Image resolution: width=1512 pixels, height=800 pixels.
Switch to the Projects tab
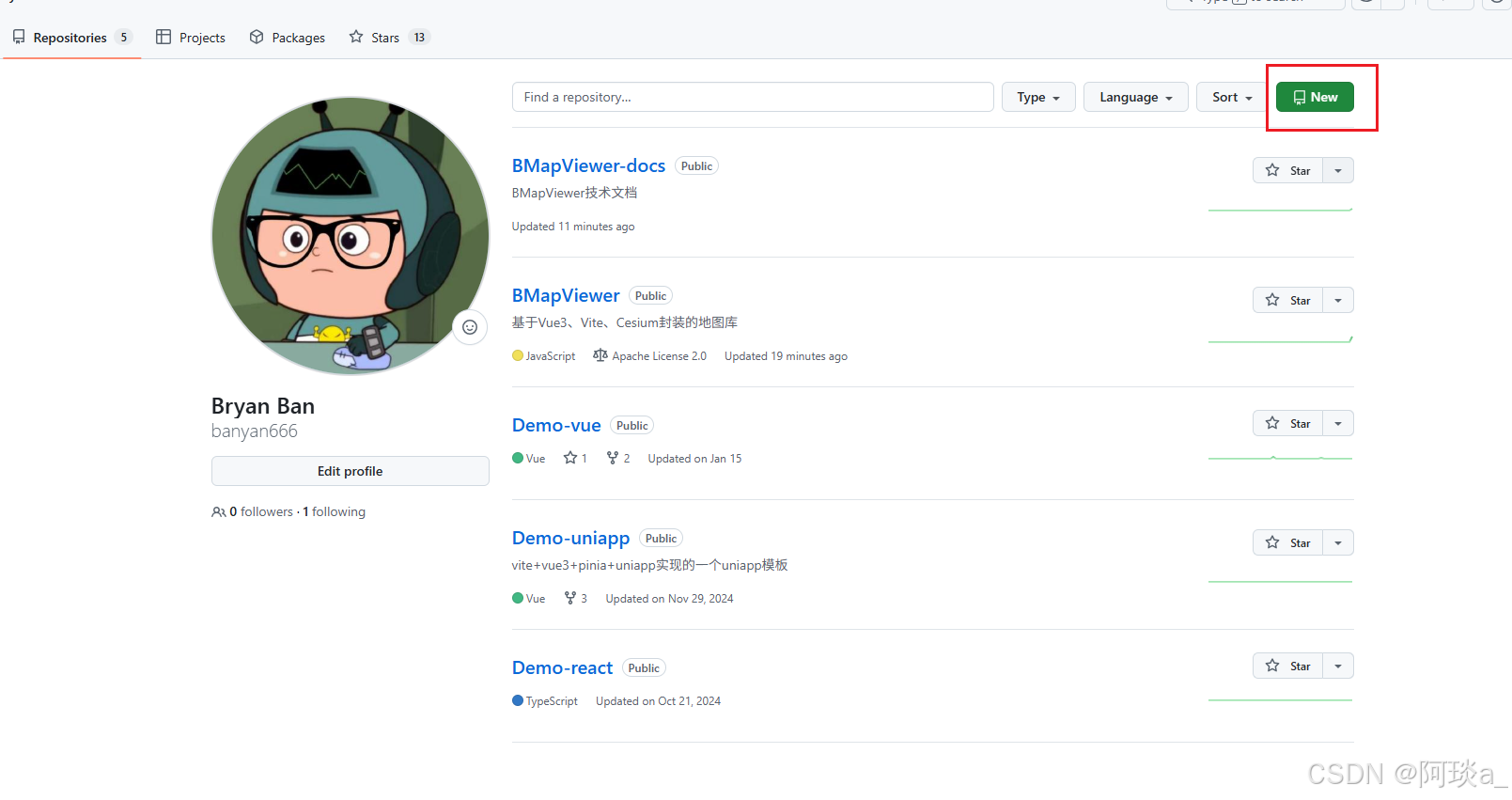point(191,38)
